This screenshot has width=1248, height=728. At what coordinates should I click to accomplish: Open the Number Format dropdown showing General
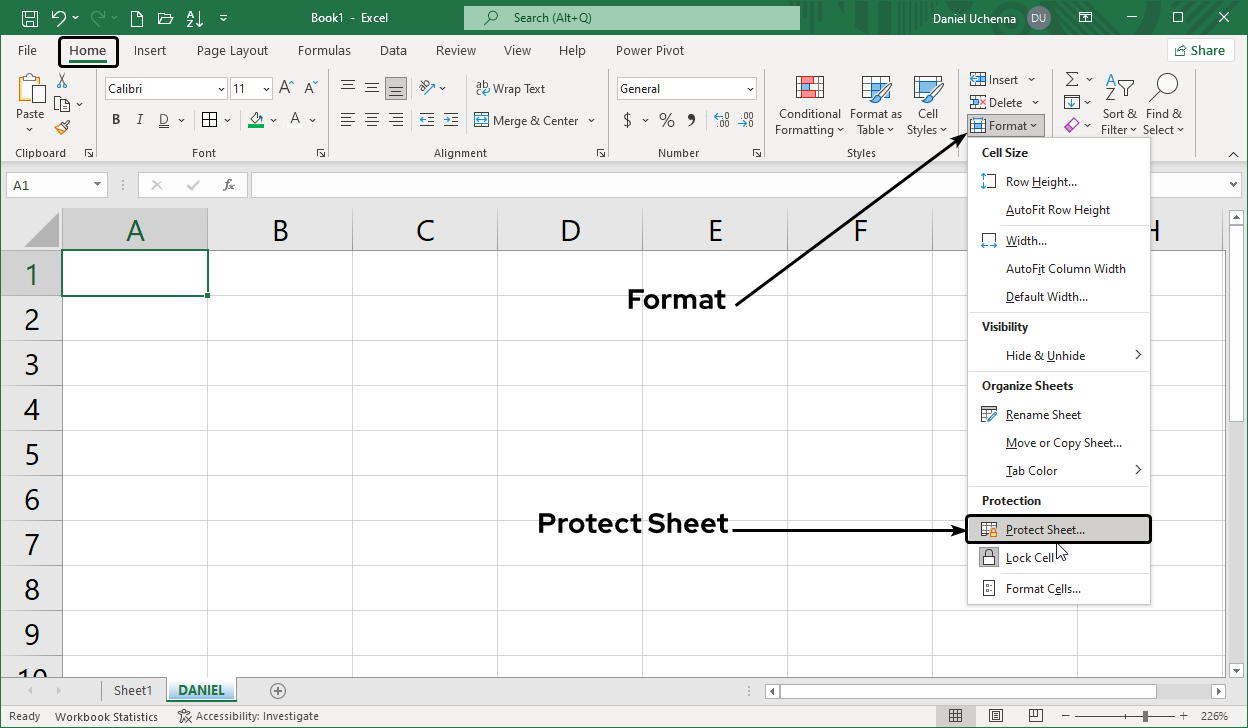coord(686,88)
